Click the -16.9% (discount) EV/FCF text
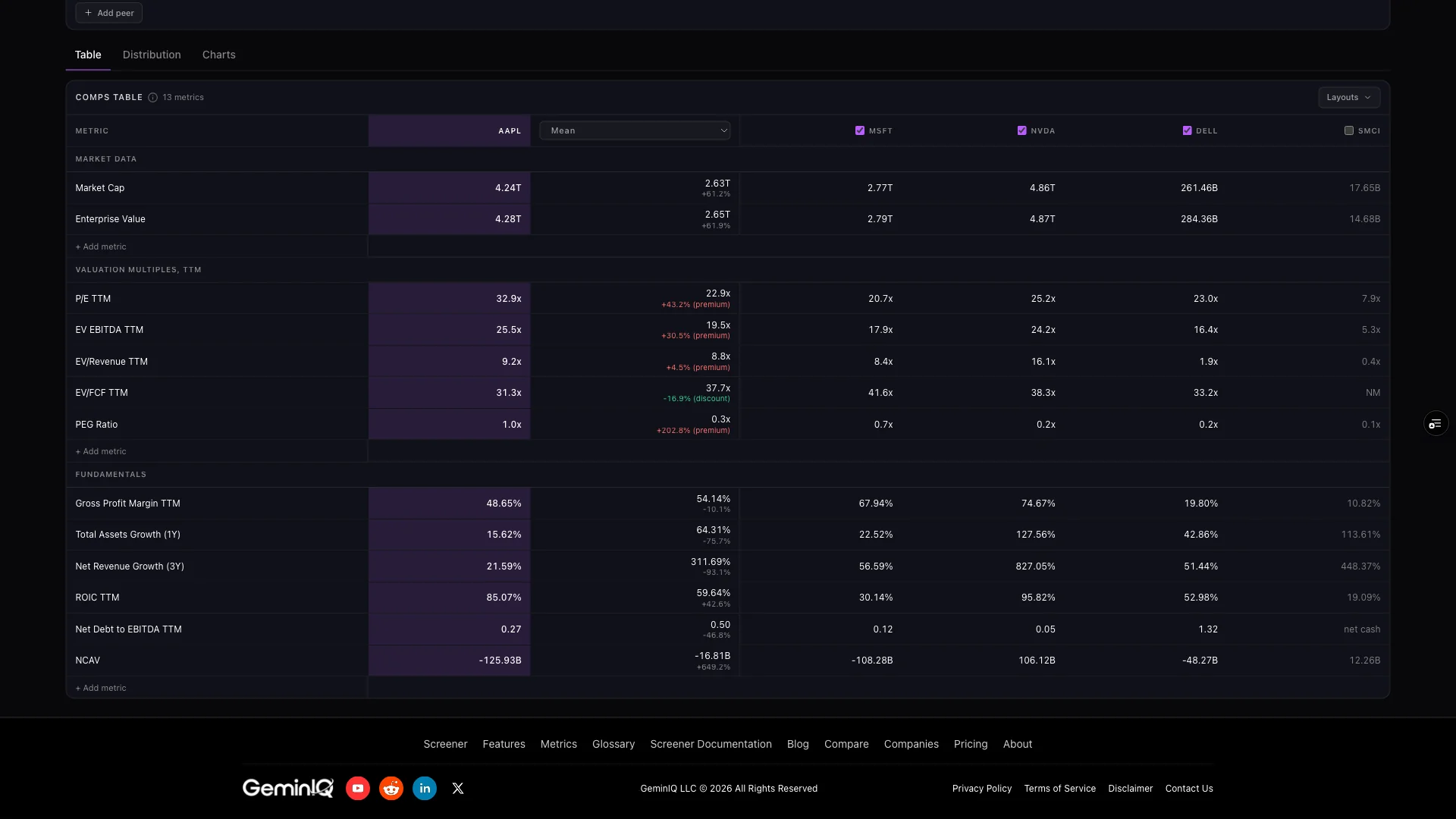 click(697, 399)
